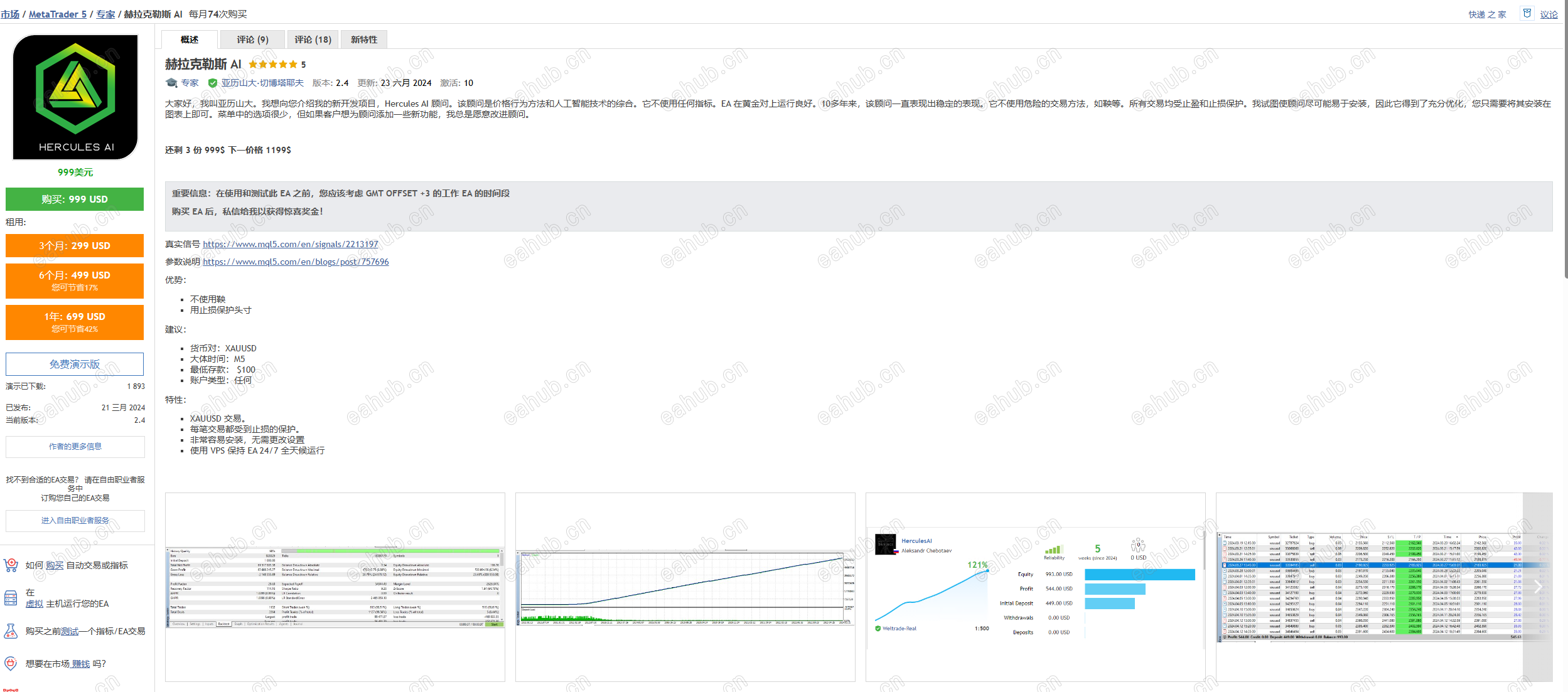Screen dimensions: 1568x692
Task: Click the graduation cap icon beside 专家
Action: point(171,83)
